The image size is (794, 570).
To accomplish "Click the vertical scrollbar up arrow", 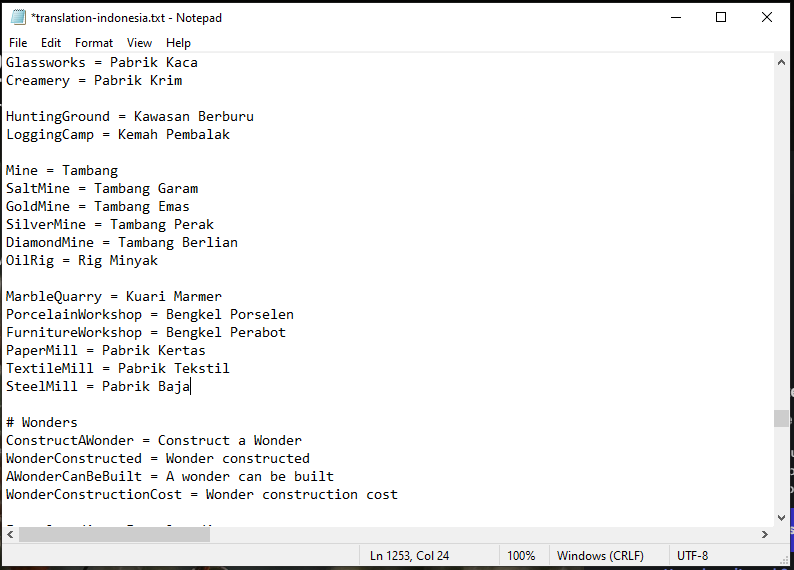I will coord(781,62).
